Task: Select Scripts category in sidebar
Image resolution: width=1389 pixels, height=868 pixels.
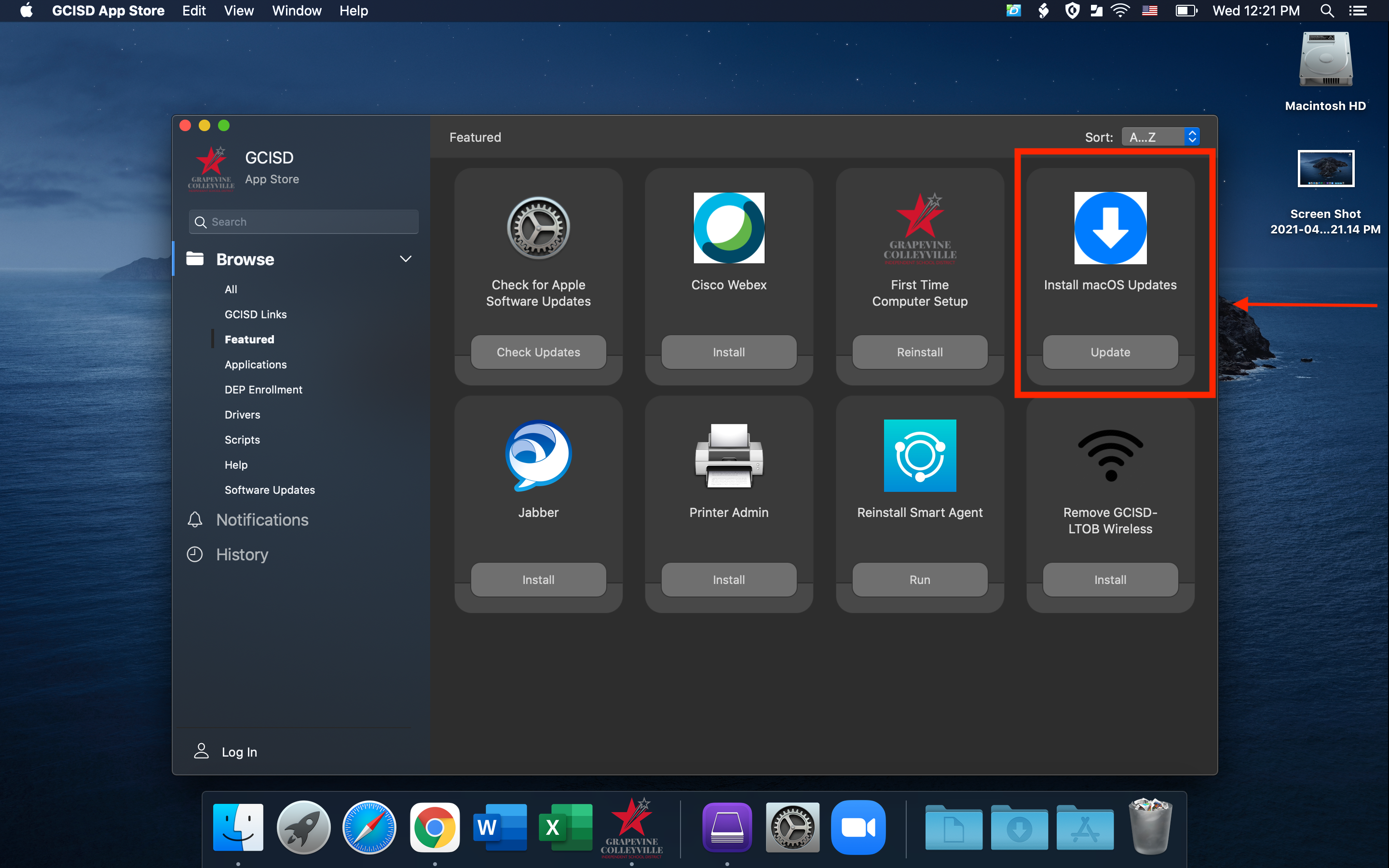Action: coord(242,440)
